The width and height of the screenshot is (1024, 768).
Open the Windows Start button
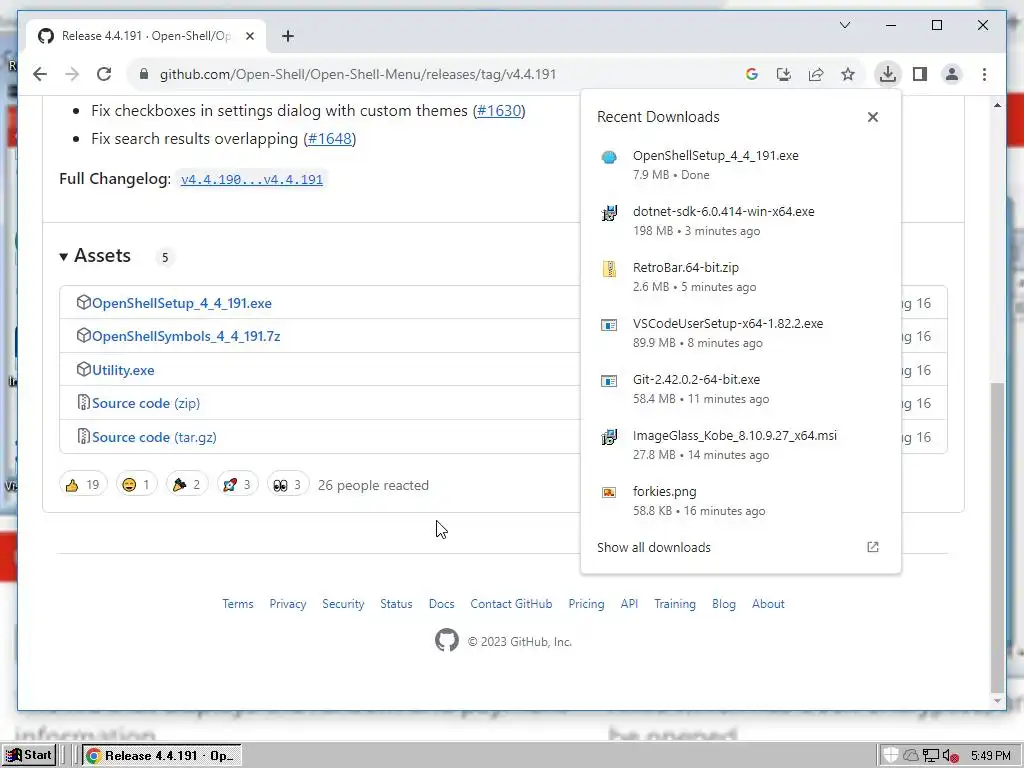29,756
